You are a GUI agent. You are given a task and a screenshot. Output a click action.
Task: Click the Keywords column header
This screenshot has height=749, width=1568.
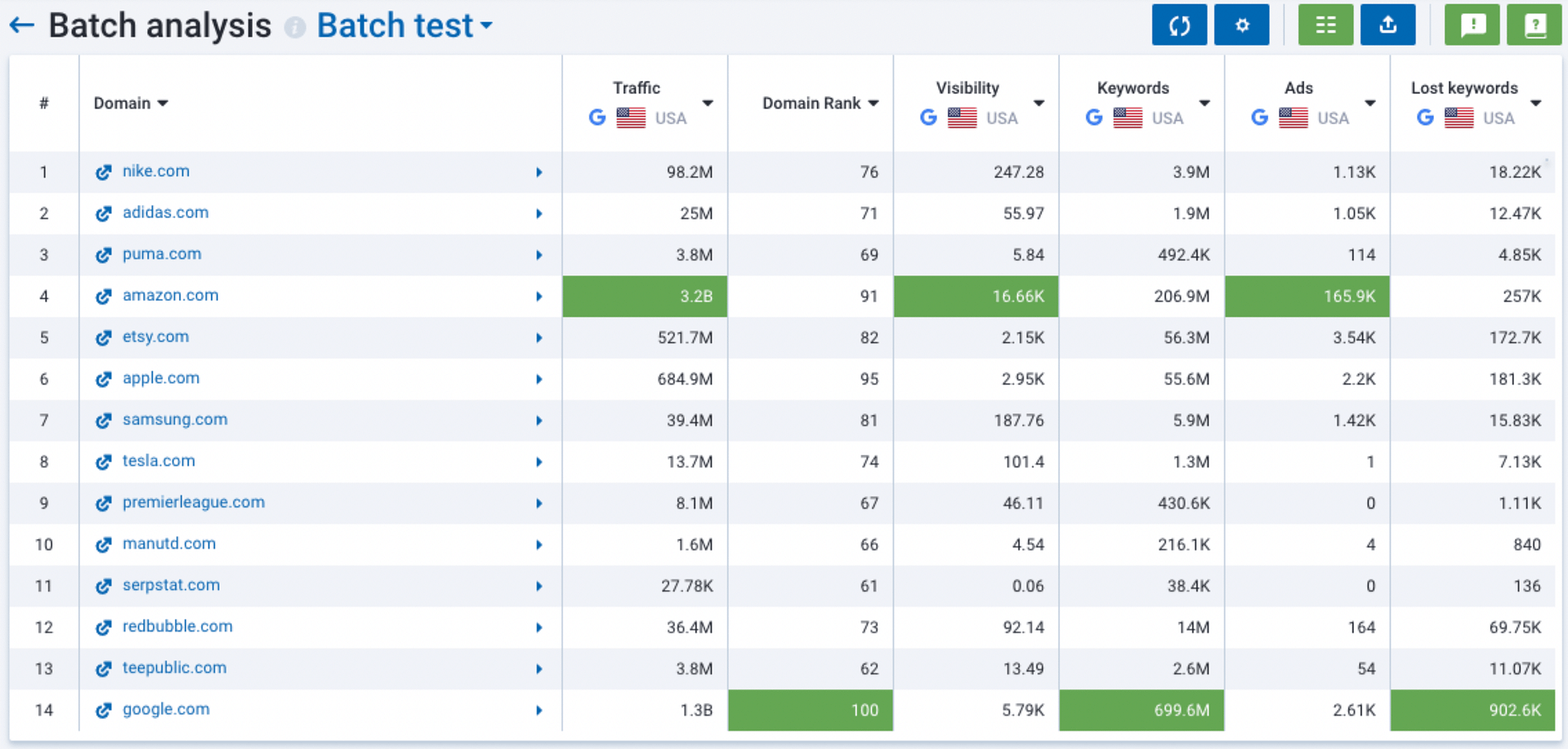(1132, 88)
